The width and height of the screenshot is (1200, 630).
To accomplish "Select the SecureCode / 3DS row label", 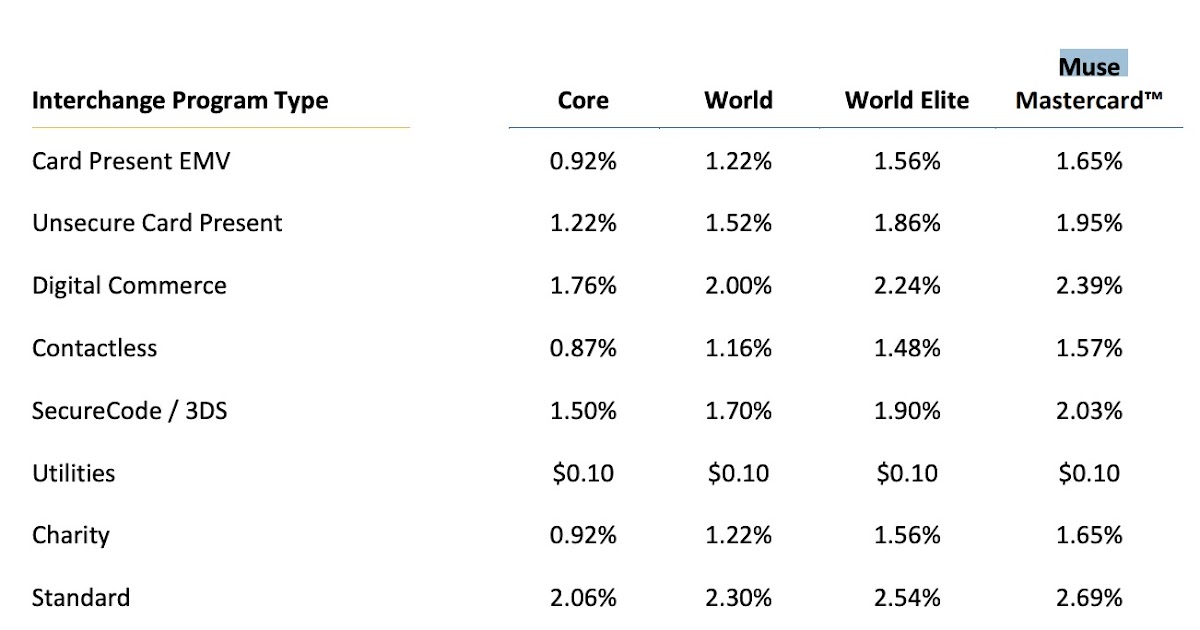I will (x=129, y=410).
